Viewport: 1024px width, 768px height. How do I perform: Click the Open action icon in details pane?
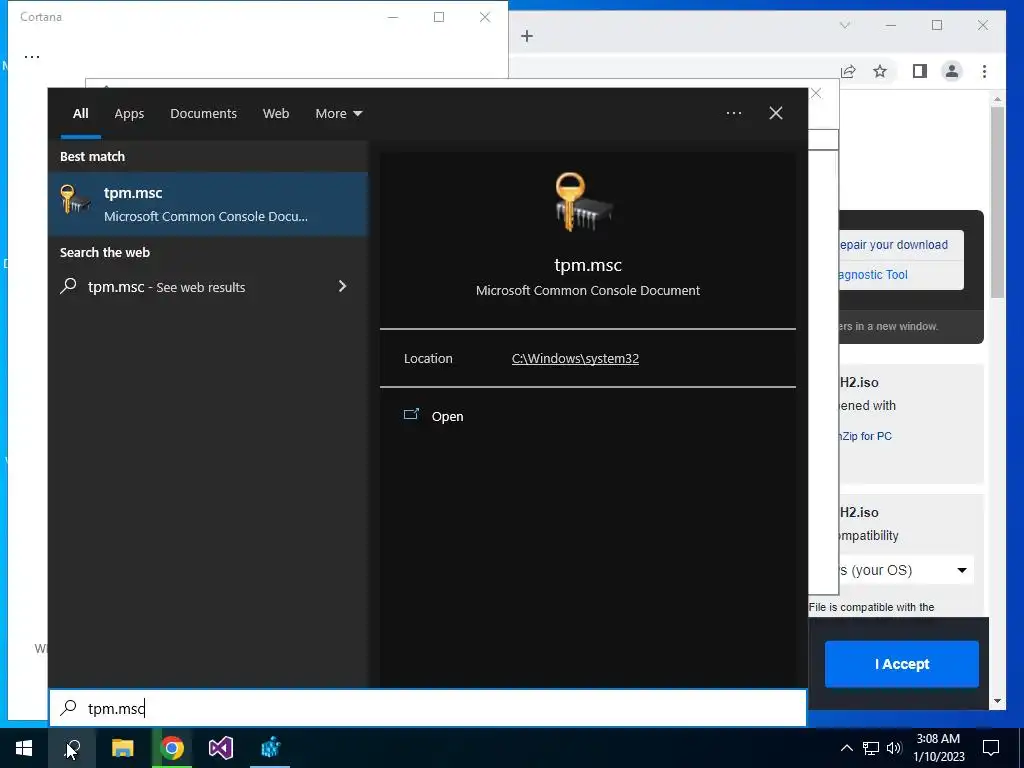411,415
